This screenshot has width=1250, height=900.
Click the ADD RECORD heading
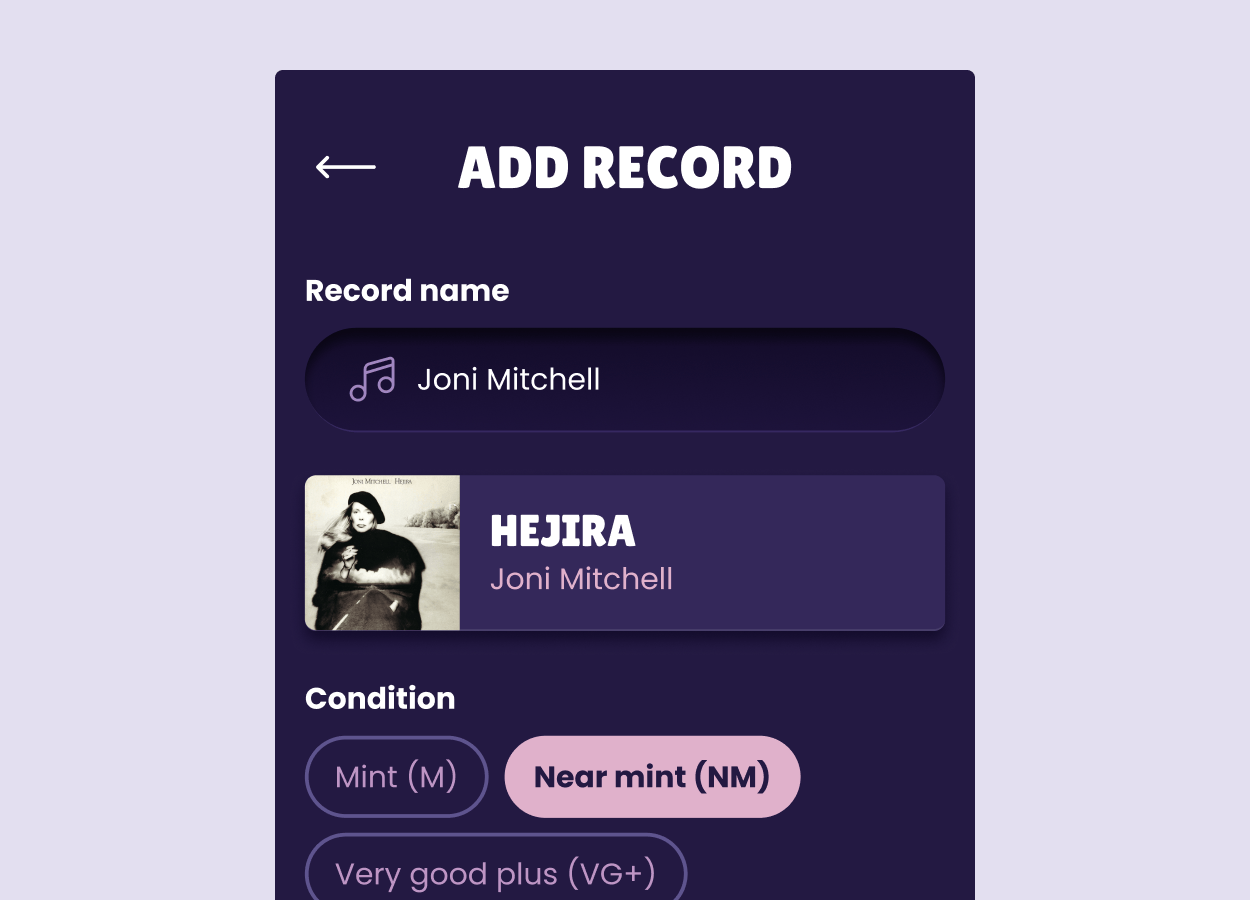point(625,168)
